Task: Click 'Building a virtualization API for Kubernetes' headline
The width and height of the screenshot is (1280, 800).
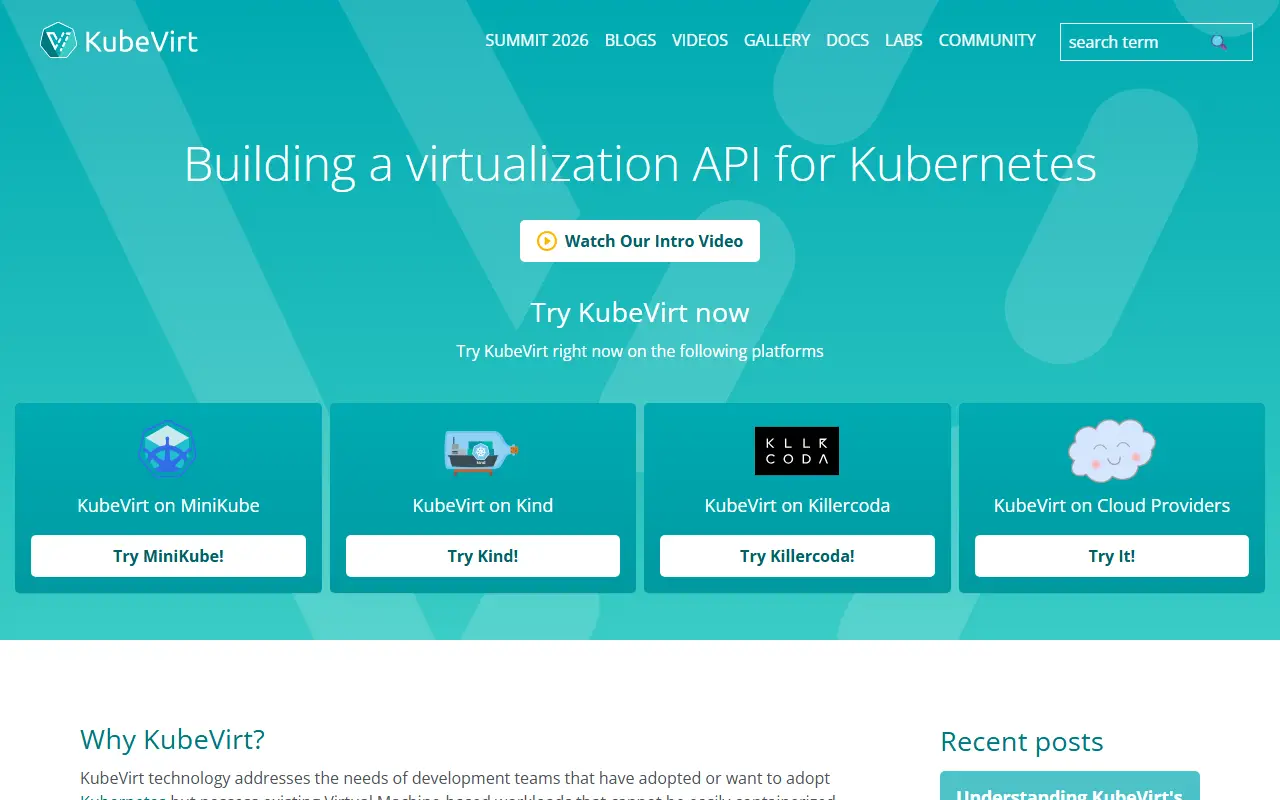Action: point(640,164)
